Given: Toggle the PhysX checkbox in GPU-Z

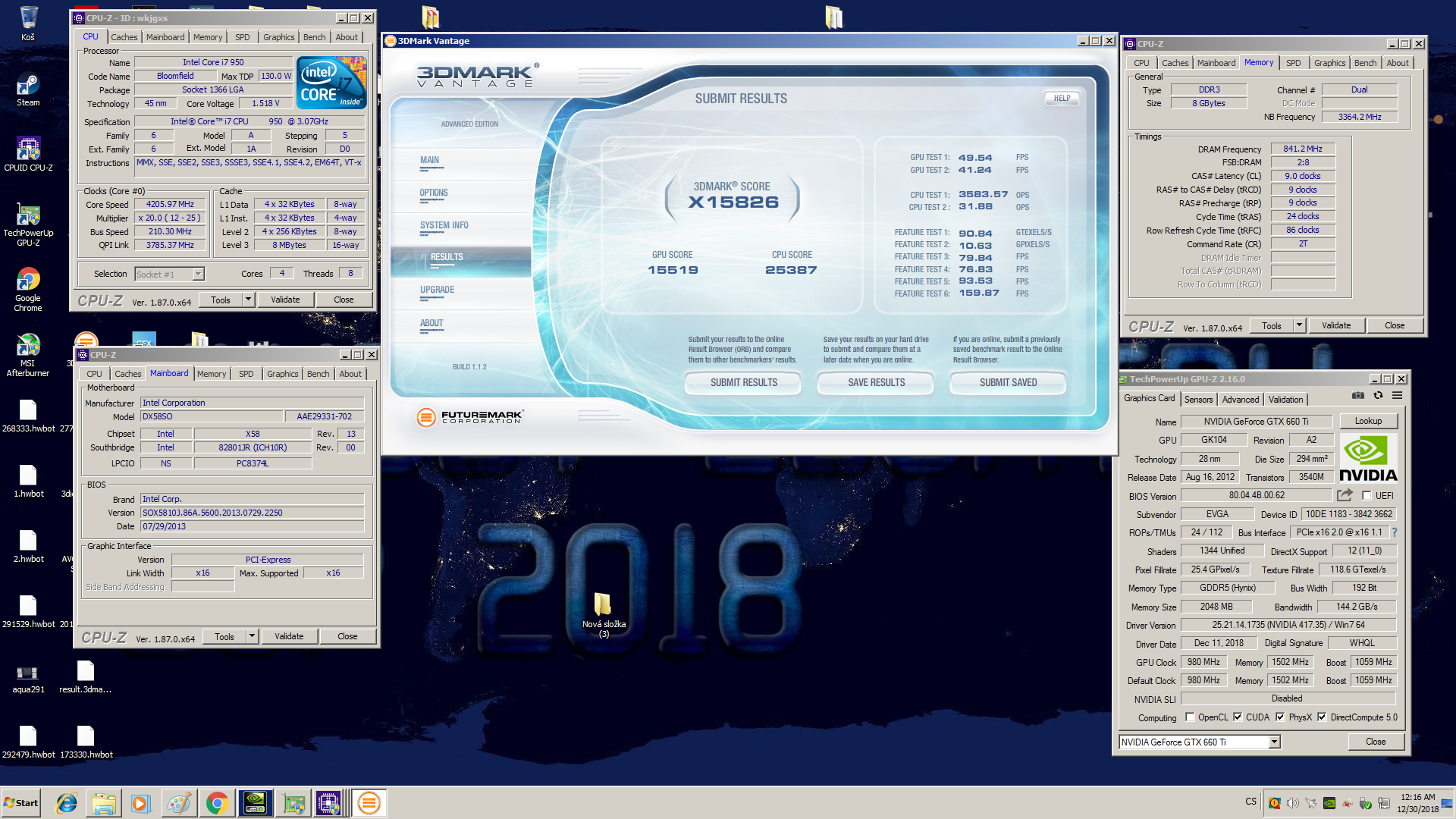Looking at the screenshot, I should click(1280, 717).
